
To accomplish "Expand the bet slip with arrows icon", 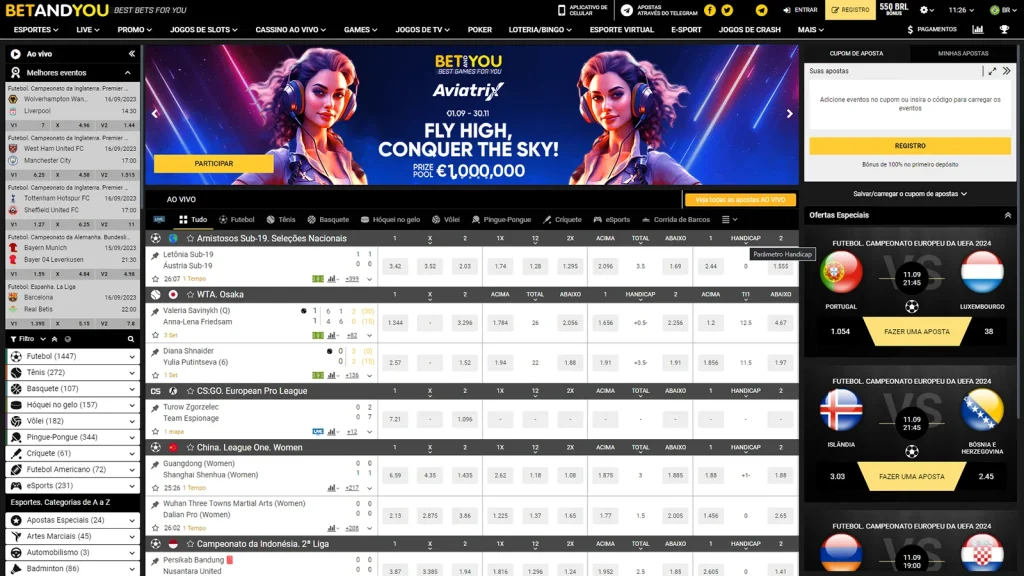I will coord(992,71).
